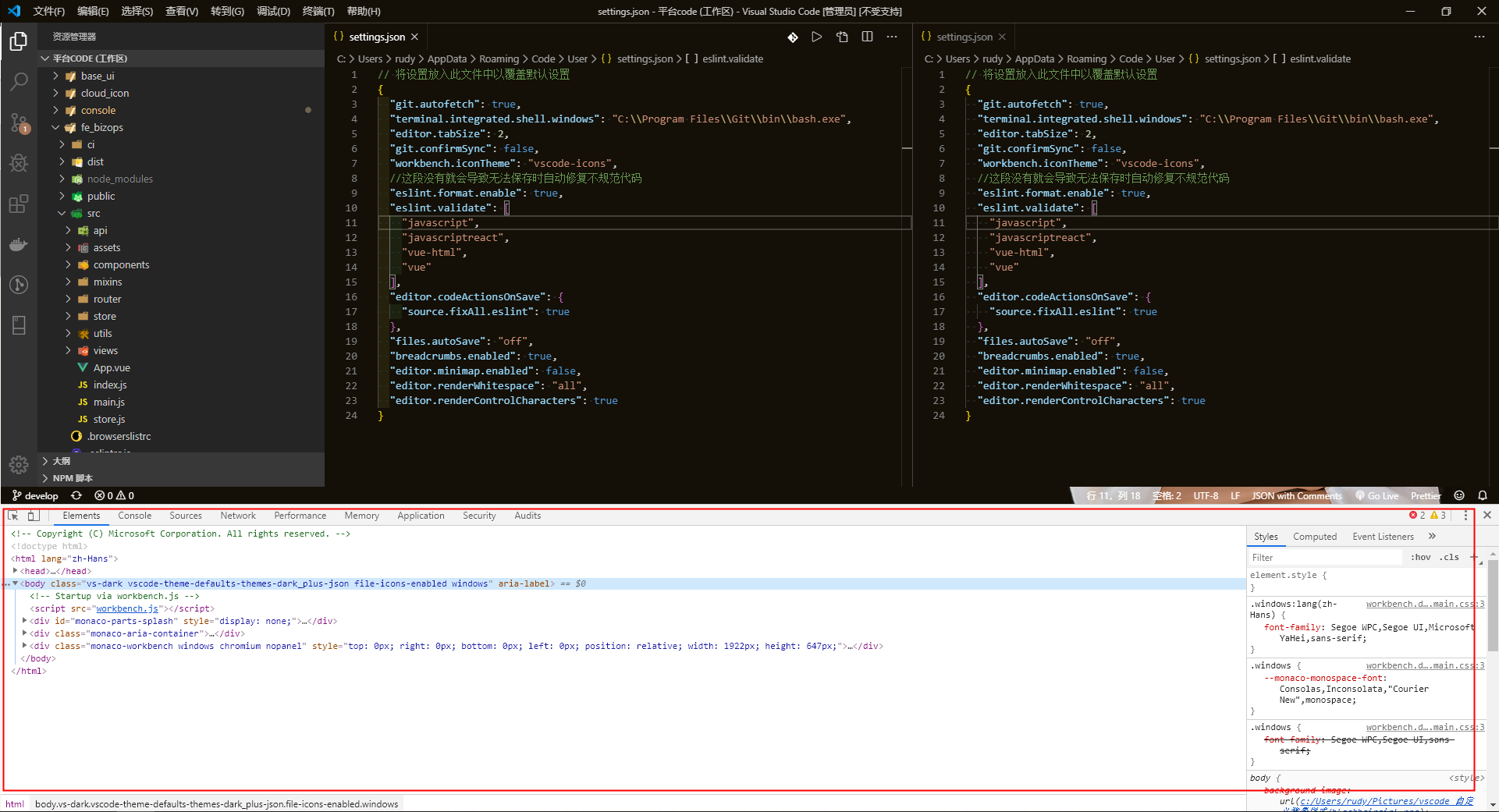The height and width of the screenshot is (812, 1499).
Task: Click the style Filter input field
Action: pos(1327,557)
